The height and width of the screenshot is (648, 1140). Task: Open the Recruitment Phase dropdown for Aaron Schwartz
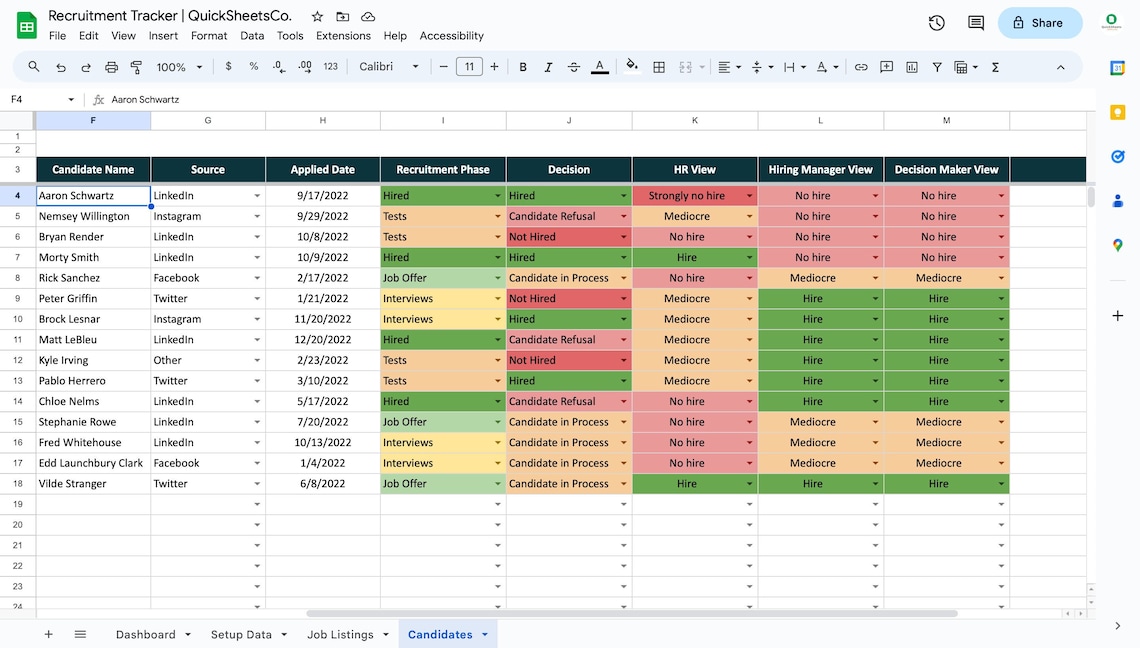[x=497, y=195]
